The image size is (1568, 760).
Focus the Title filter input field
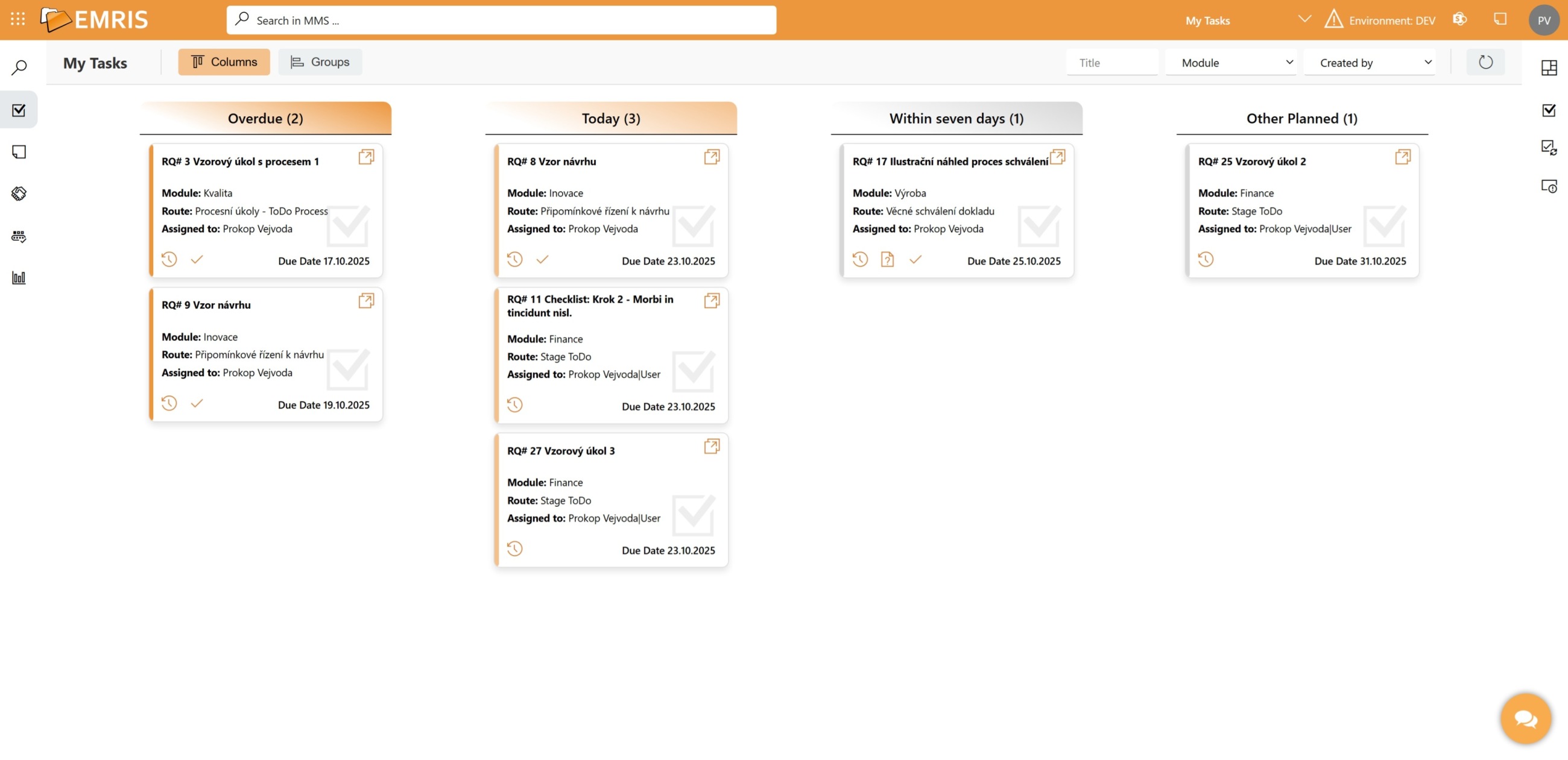[x=1111, y=63]
